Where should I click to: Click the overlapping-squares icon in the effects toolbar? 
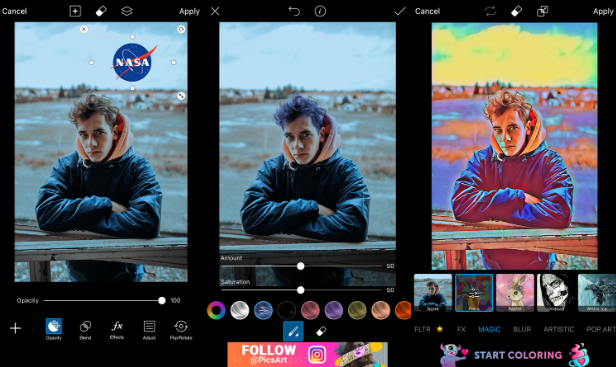tap(543, 11)
